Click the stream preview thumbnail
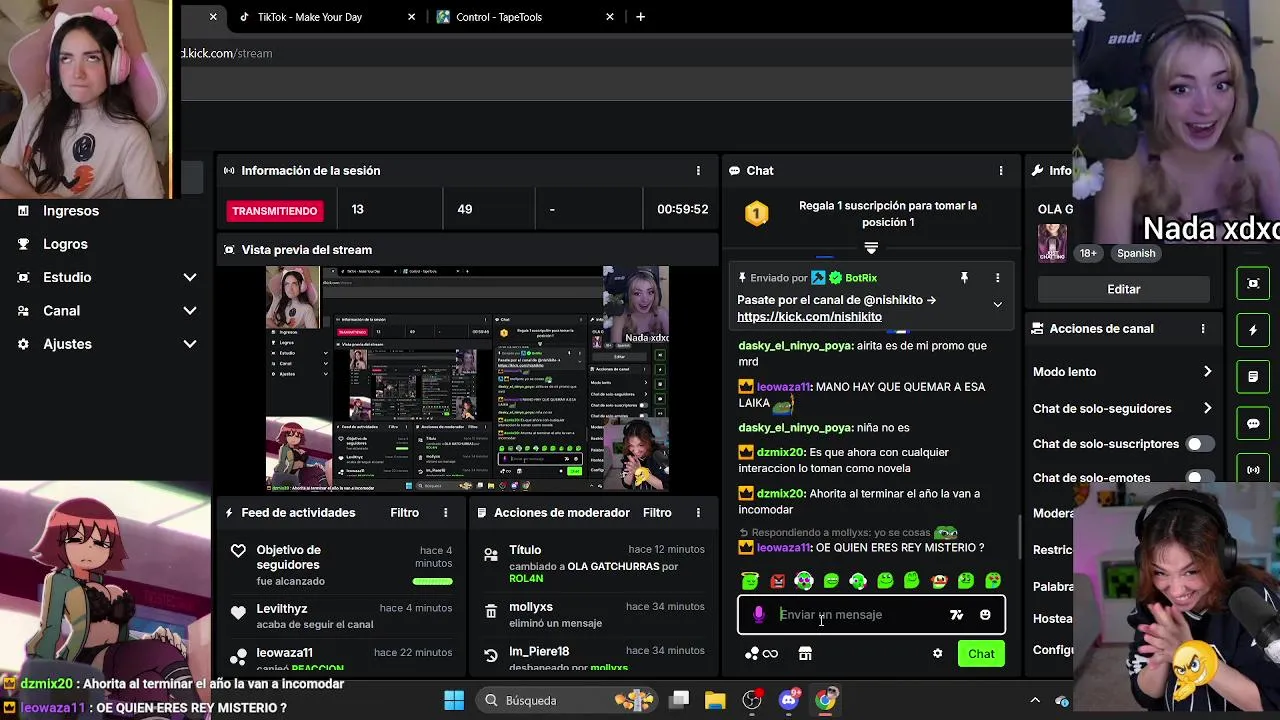 point(467,379)
